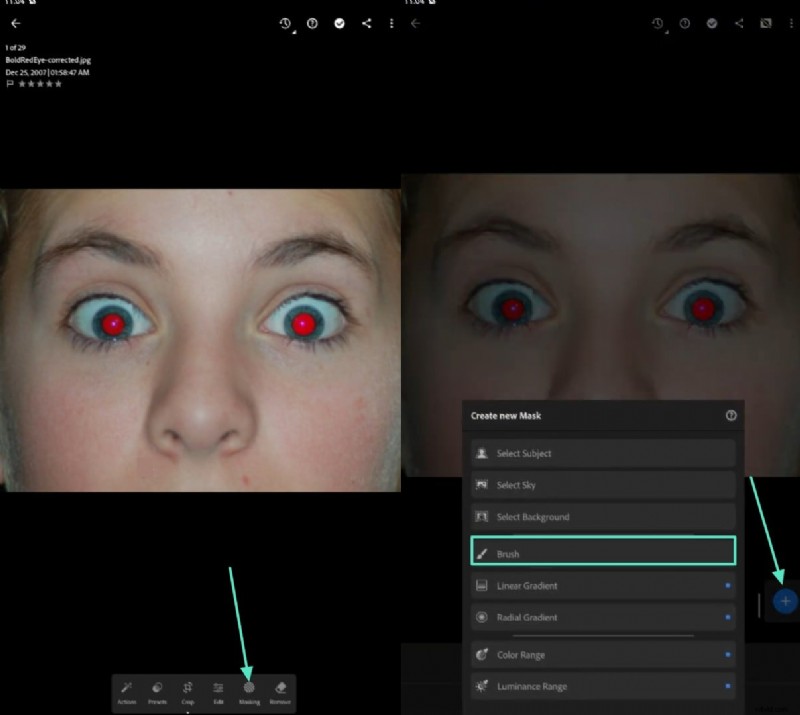
Task: Choose Select Background masking option
Action: (x=601, y=517)
